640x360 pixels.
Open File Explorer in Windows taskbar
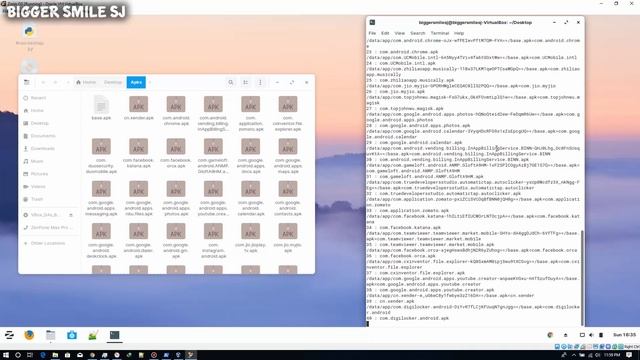pos(55,355)
